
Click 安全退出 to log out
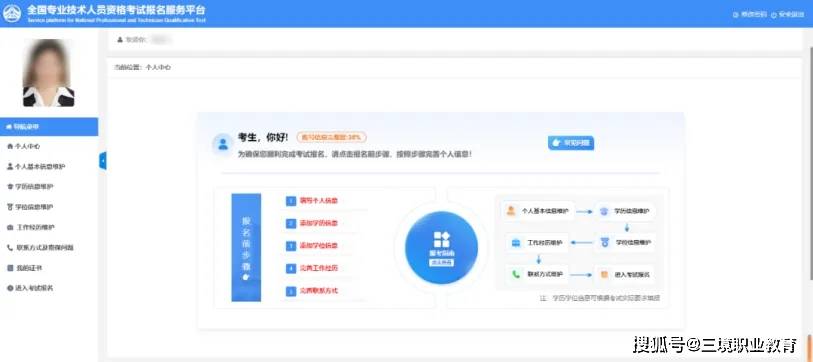click(x=788, y=15)
